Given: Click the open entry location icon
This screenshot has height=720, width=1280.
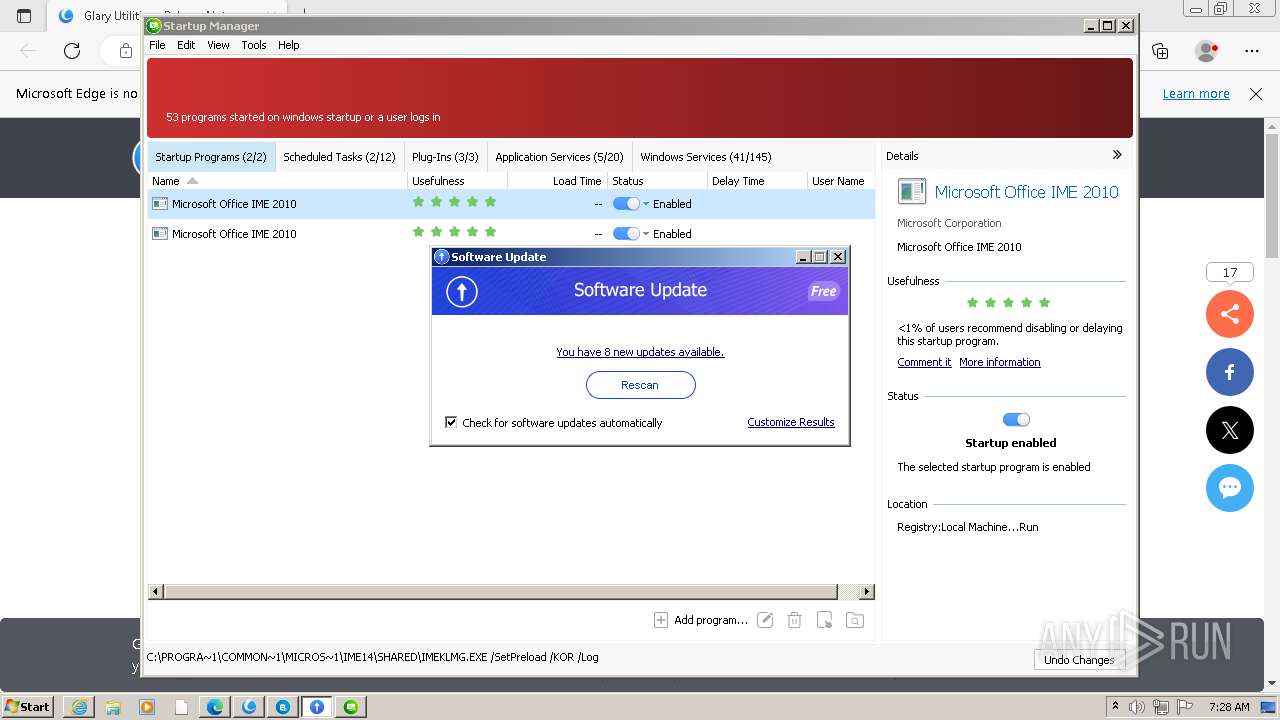Looking at the screenshot, I should point(824,620).
